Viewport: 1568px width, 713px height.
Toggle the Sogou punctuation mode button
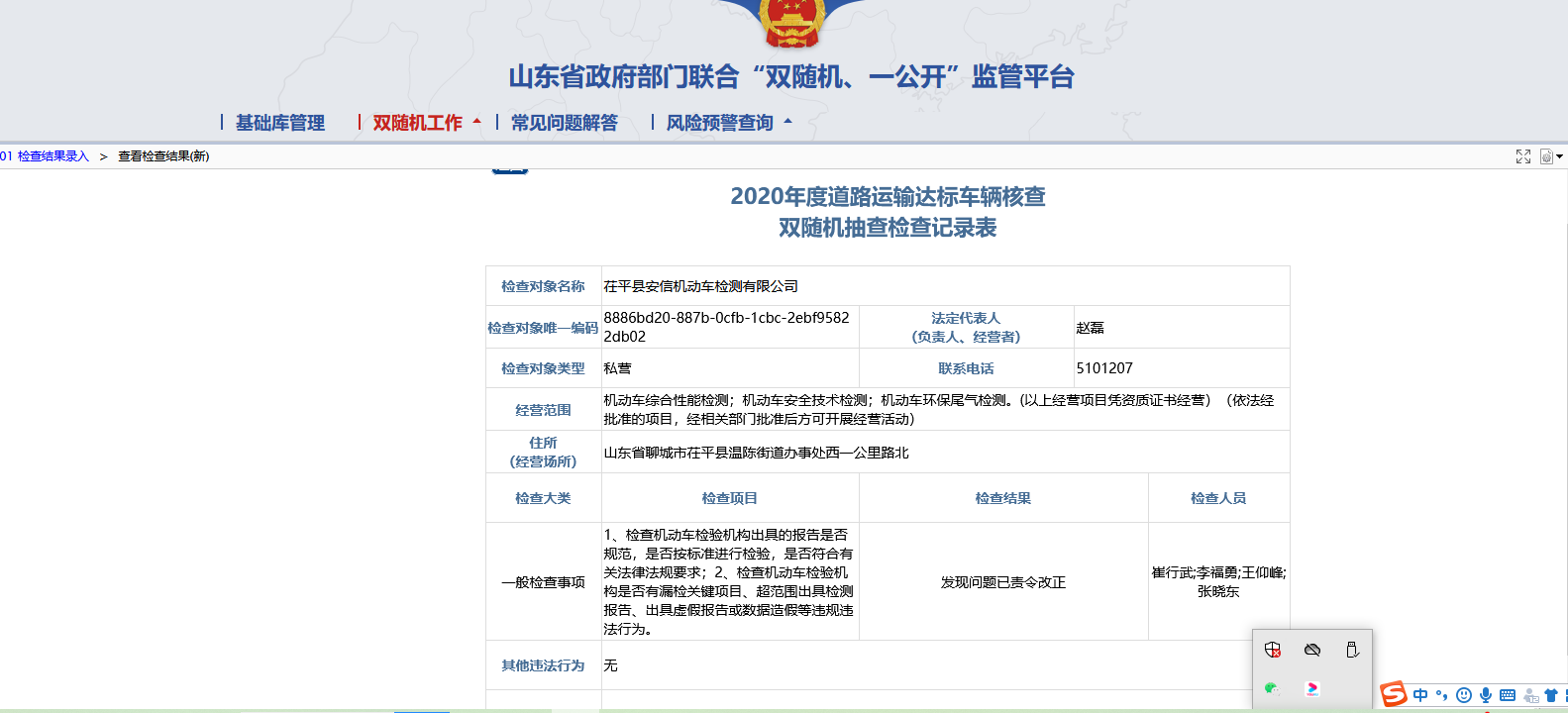point(1442,695)
